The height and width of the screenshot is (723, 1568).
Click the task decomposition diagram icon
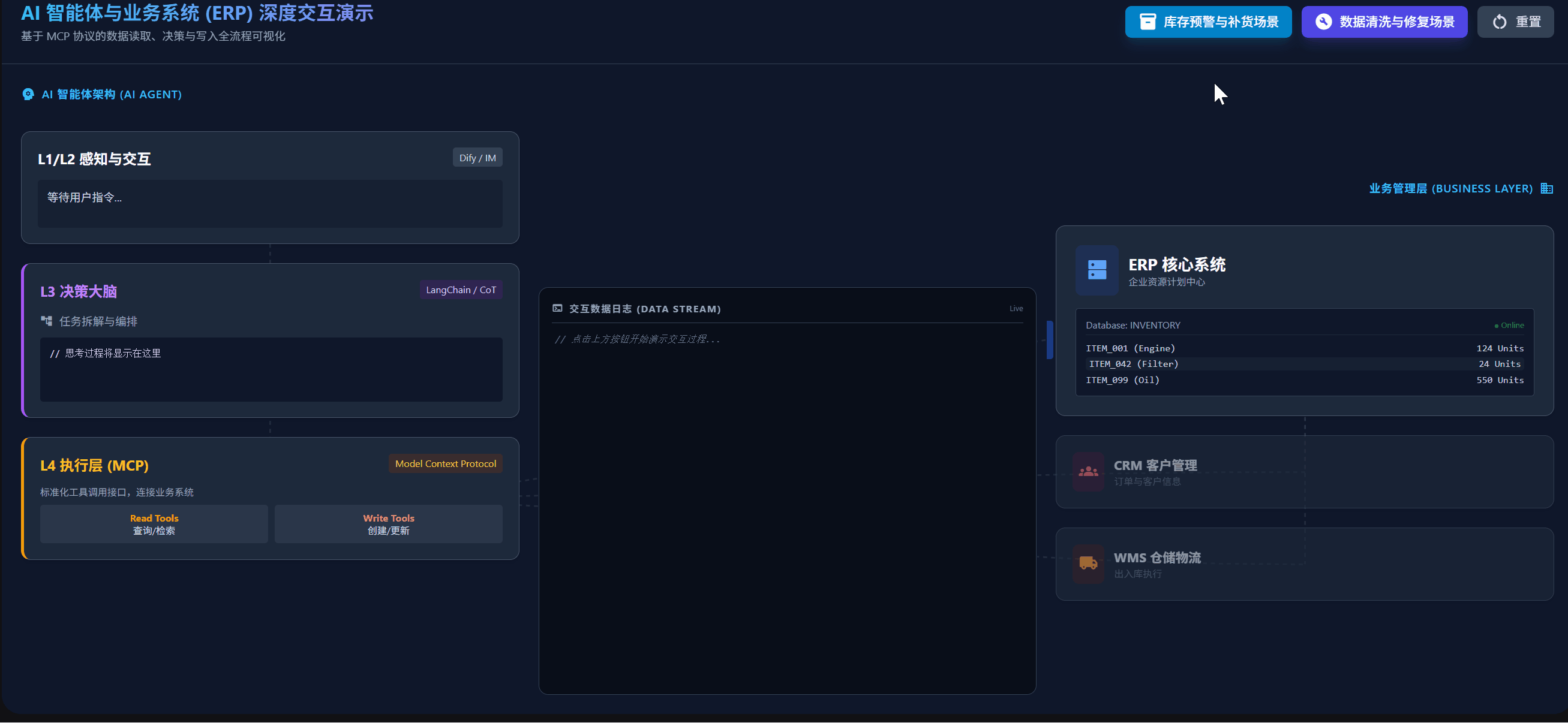46,321
